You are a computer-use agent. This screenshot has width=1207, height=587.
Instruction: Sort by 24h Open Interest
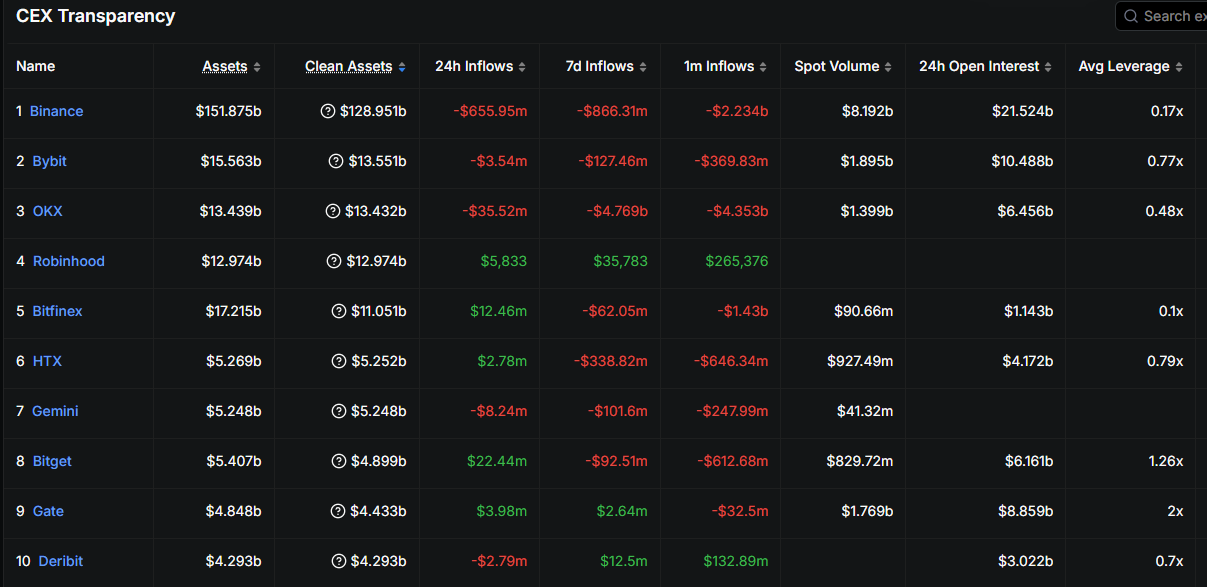point(985,66)
